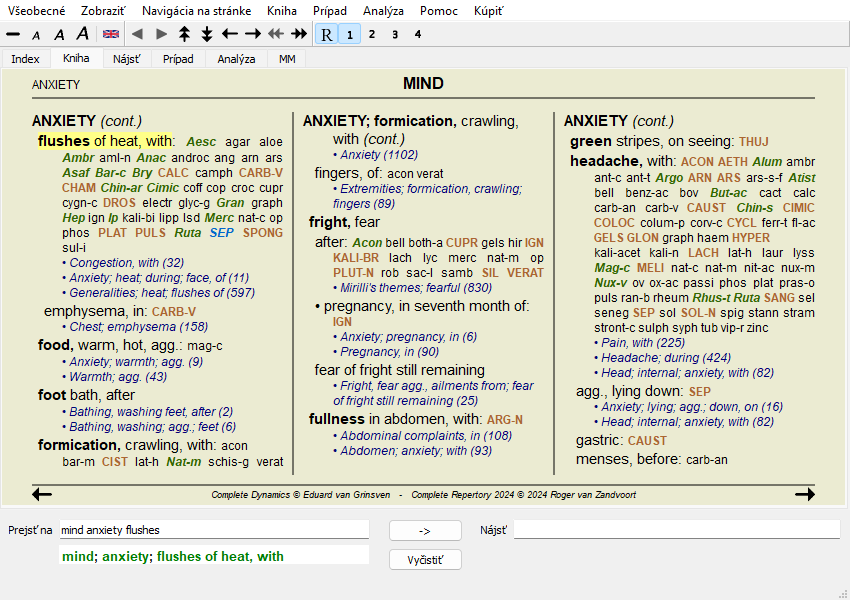Screen dimensions: 850x600
Task: Click the fast-forward double right arrow icon
Action: pyautogui.click(x=299, y=34)
